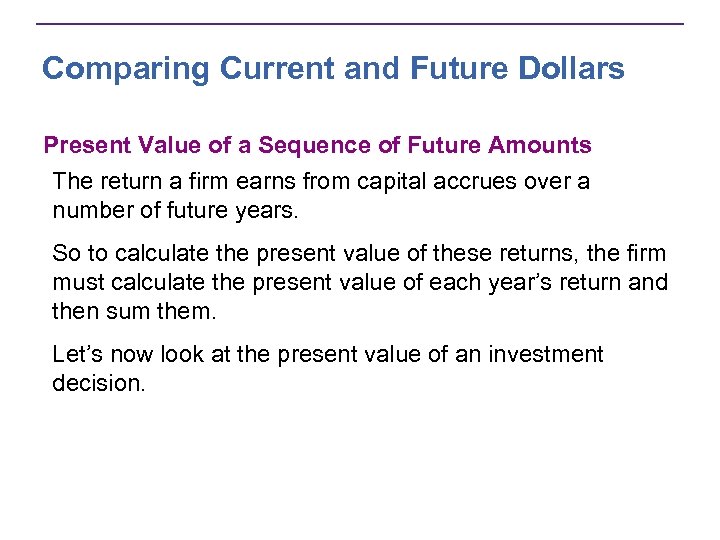Click the word 'decision.' at the end
The width and height of the screenshot is (720, 540).
pyautogui.click(x=99, y=384)
